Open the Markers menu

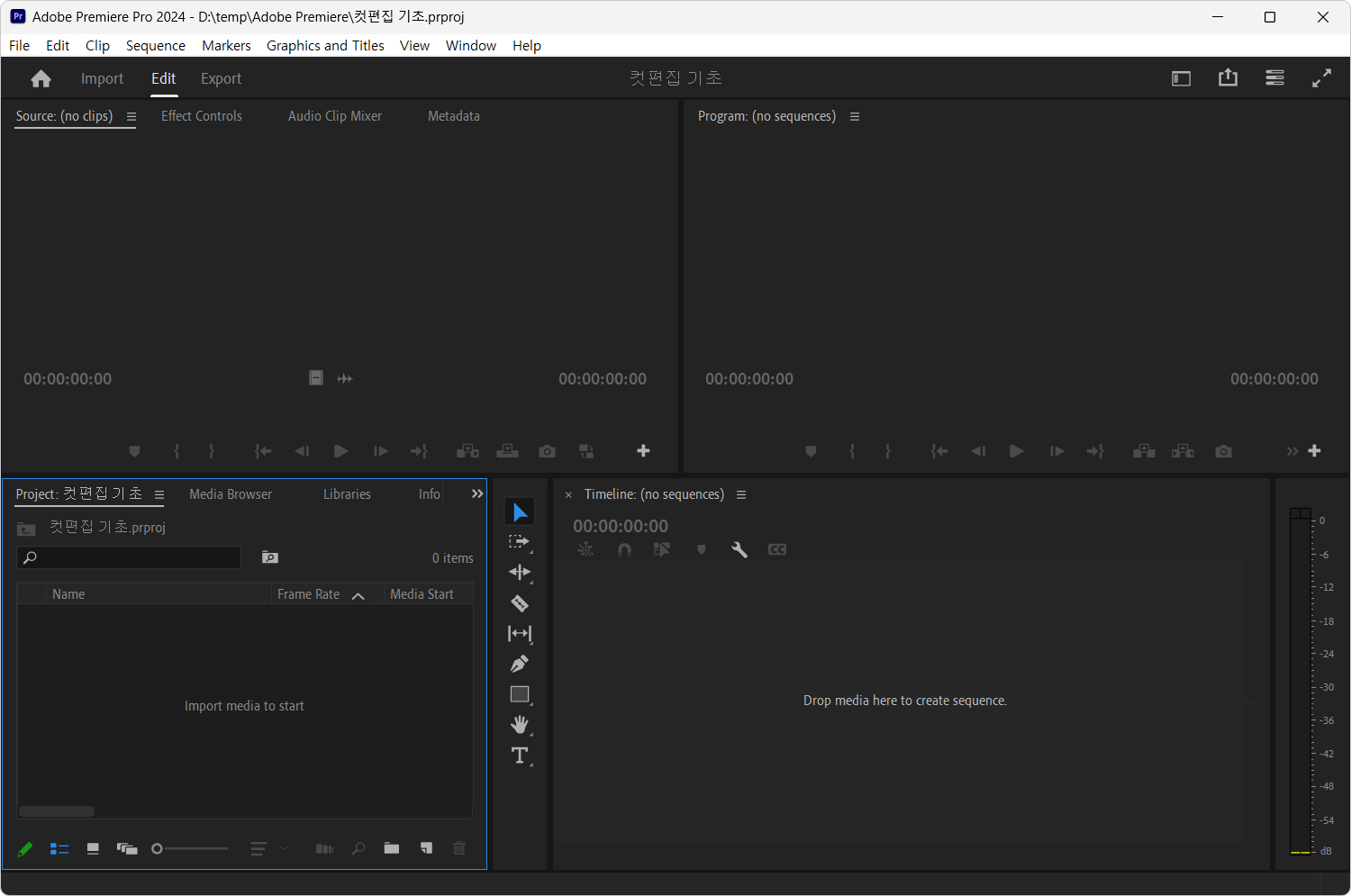coord(226,46)
